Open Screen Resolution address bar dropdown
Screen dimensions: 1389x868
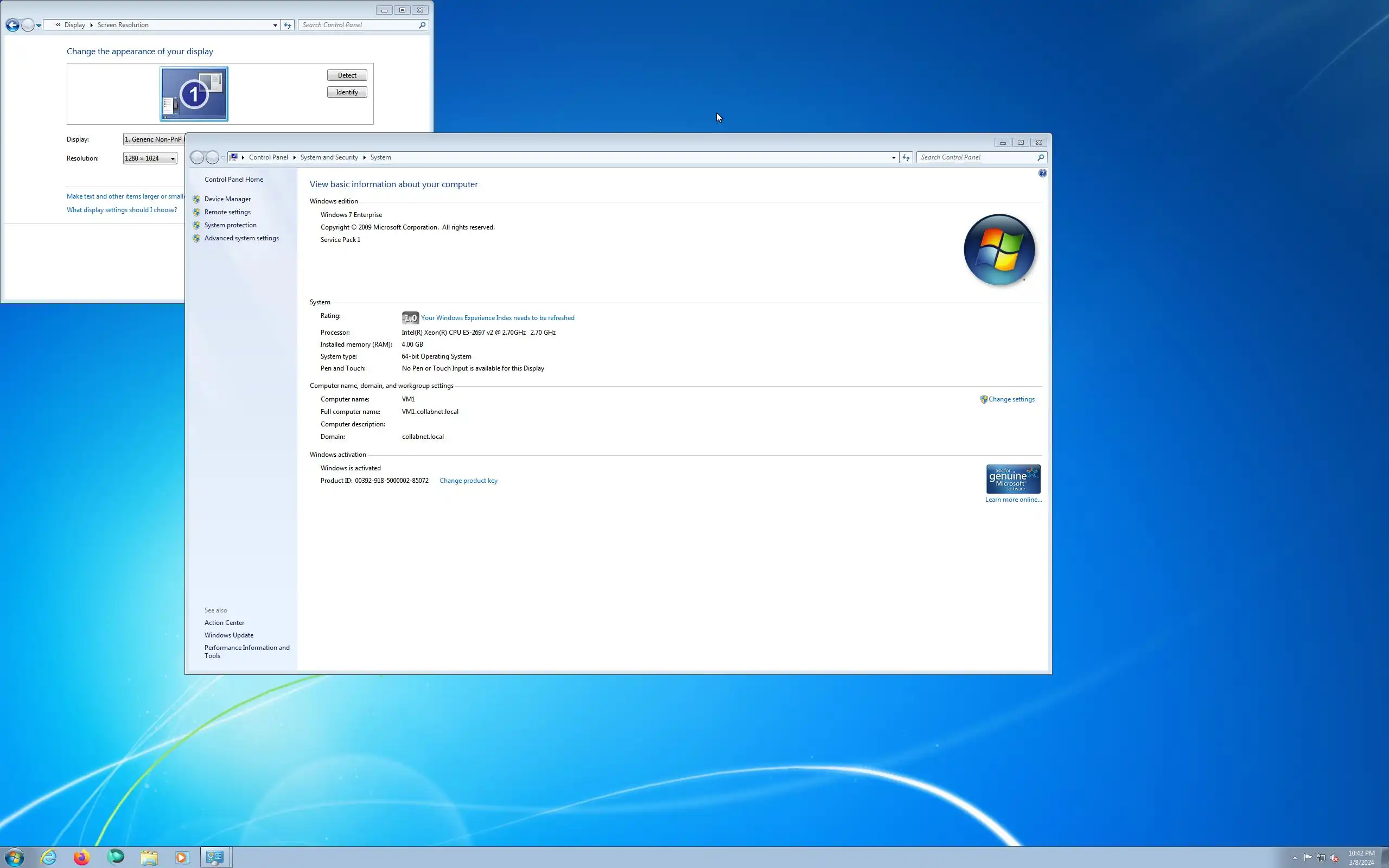point(275,25)
